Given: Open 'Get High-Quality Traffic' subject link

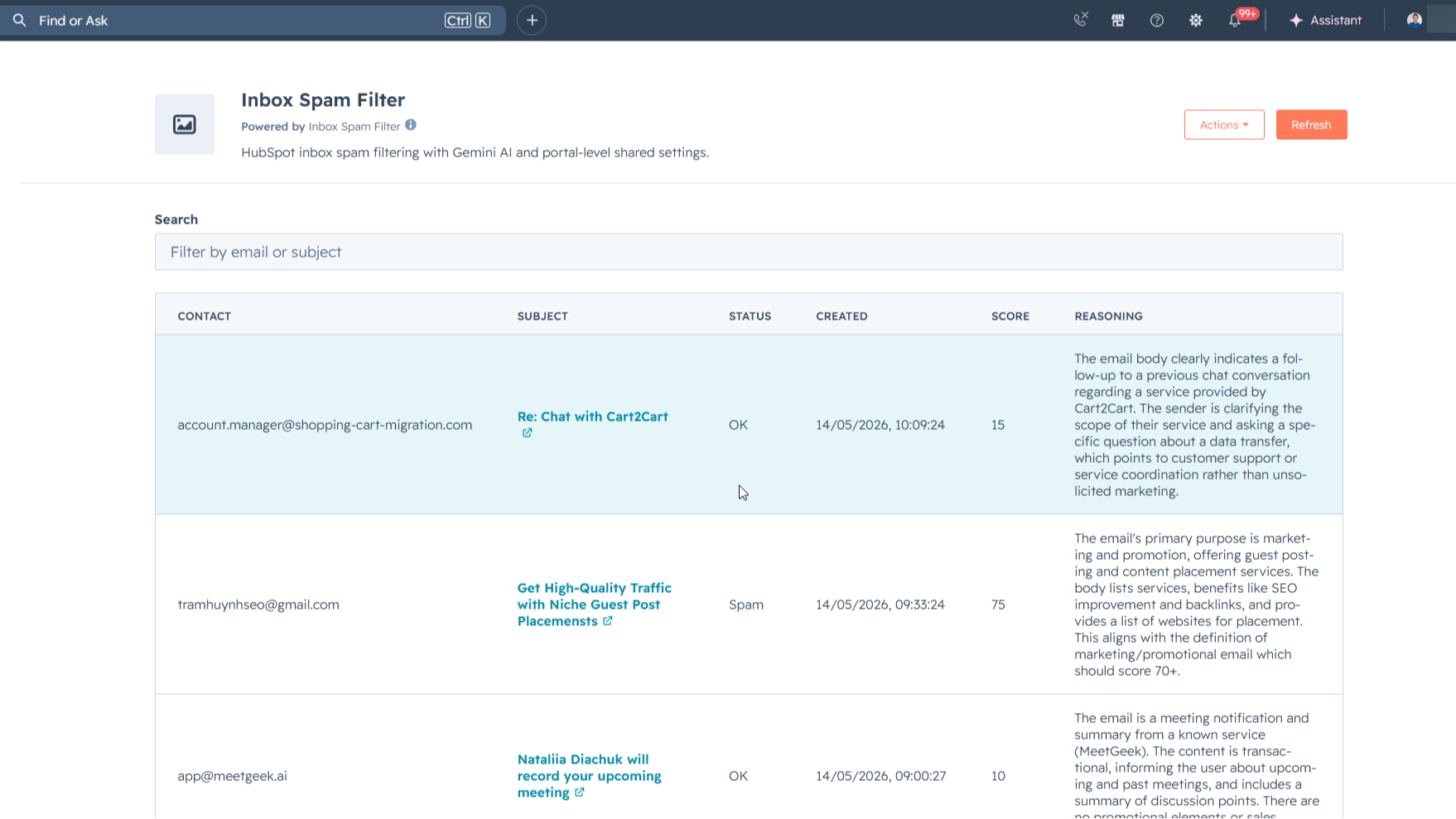Looking at the screenshot, I should pos(595,605).
